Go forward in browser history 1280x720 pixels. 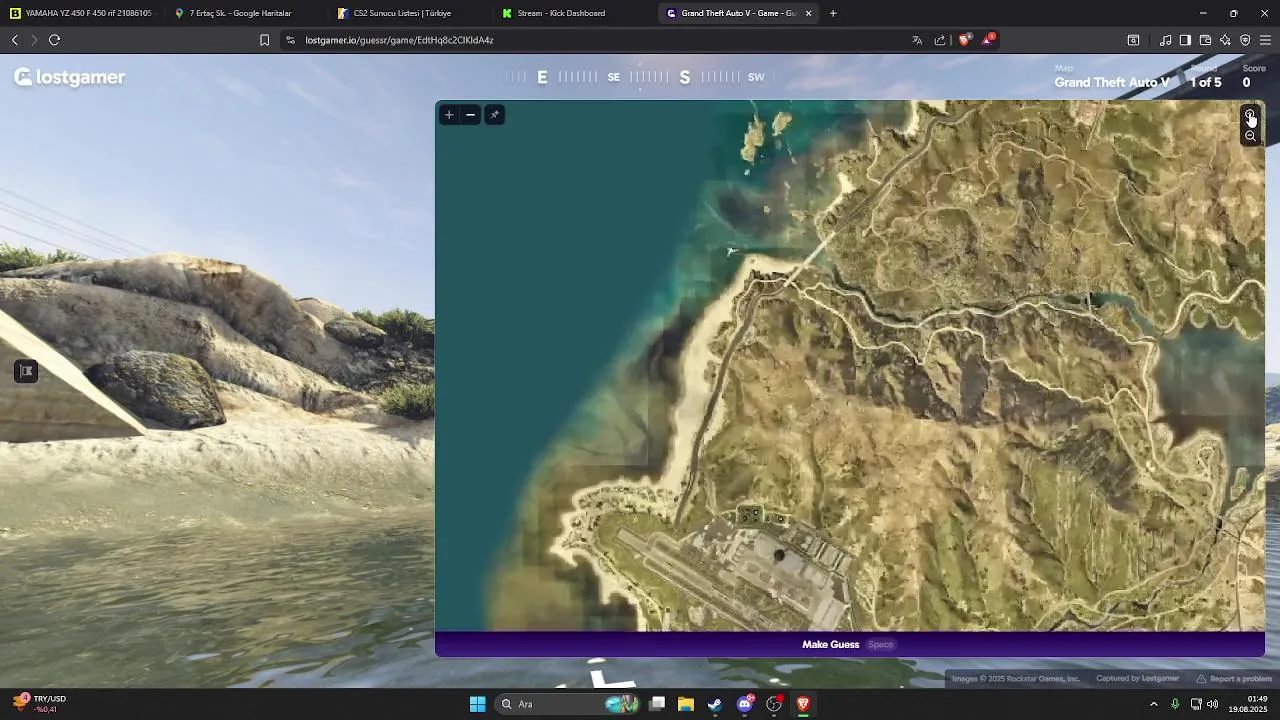[34, 40]
